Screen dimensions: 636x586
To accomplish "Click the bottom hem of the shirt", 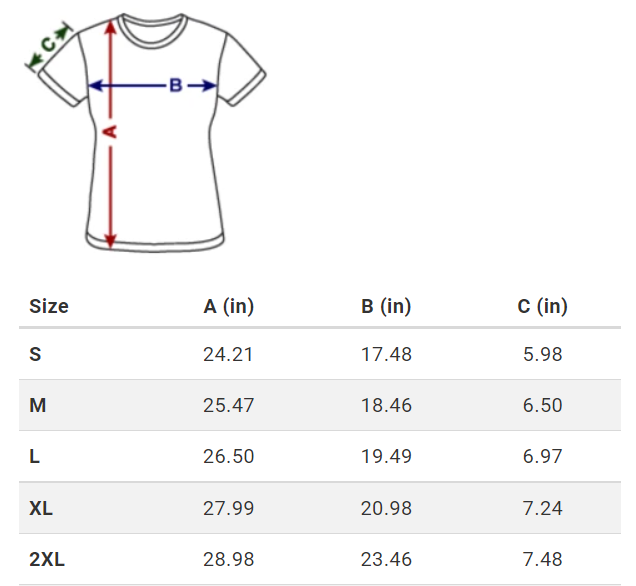I will click(x=155, y=243).
